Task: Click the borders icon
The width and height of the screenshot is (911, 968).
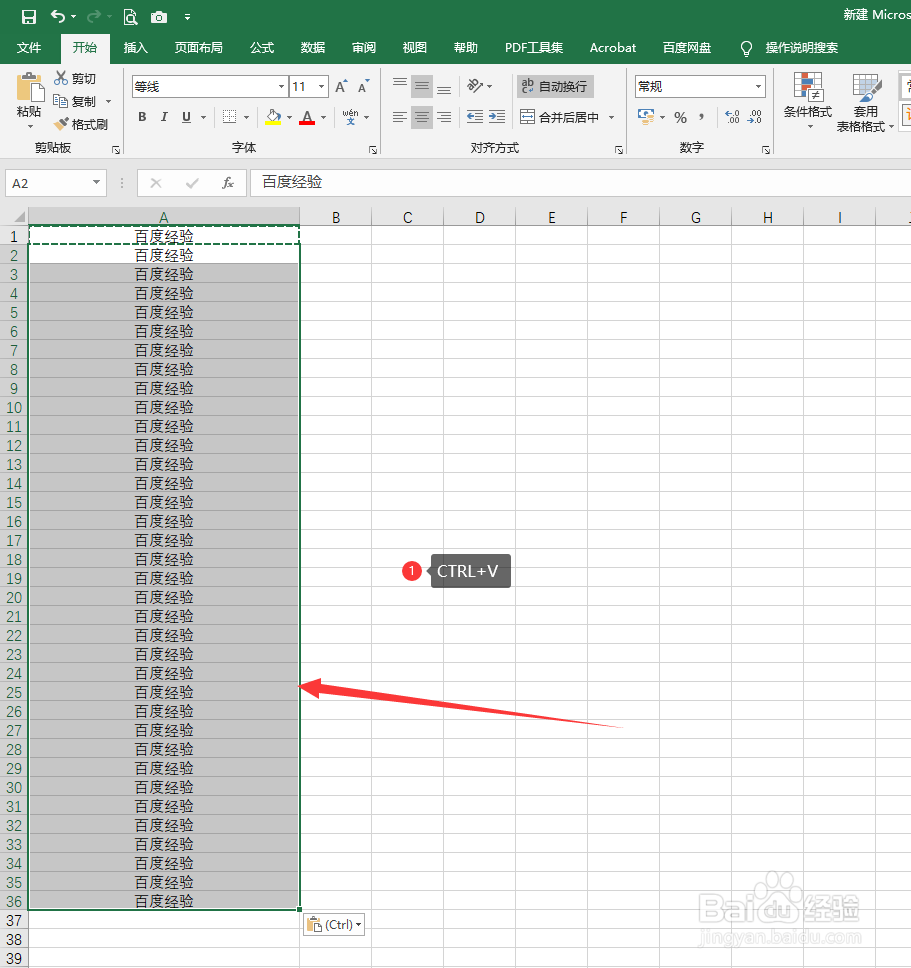Action: click(229, 117)
